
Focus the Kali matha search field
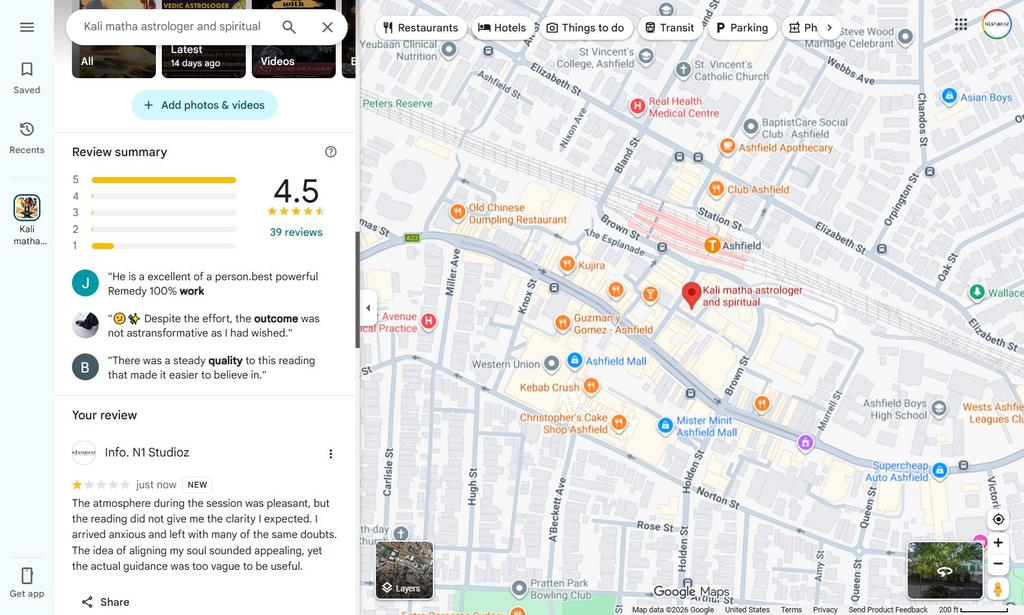click(172, 27)
